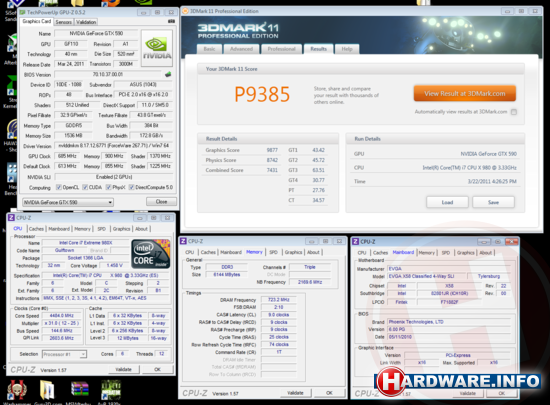Open the Advanced tab in 3DMark 11
The height and width of the screenshot is (405, 550).
pos(241,49)
